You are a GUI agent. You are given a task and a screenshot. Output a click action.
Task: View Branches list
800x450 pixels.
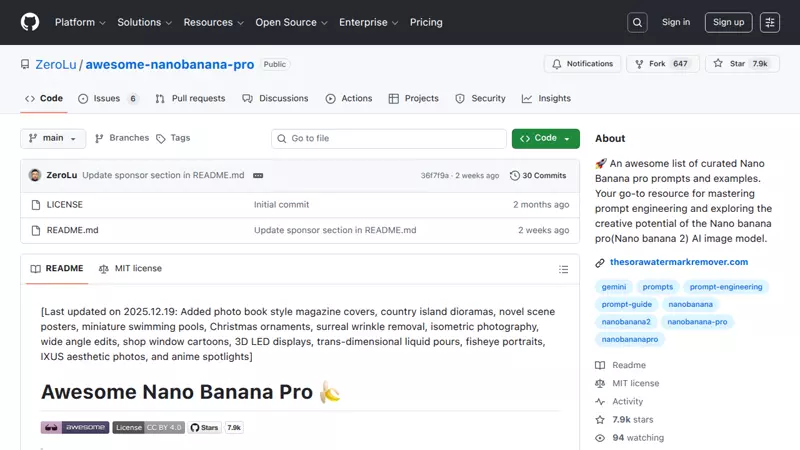[x=122, y=138]
